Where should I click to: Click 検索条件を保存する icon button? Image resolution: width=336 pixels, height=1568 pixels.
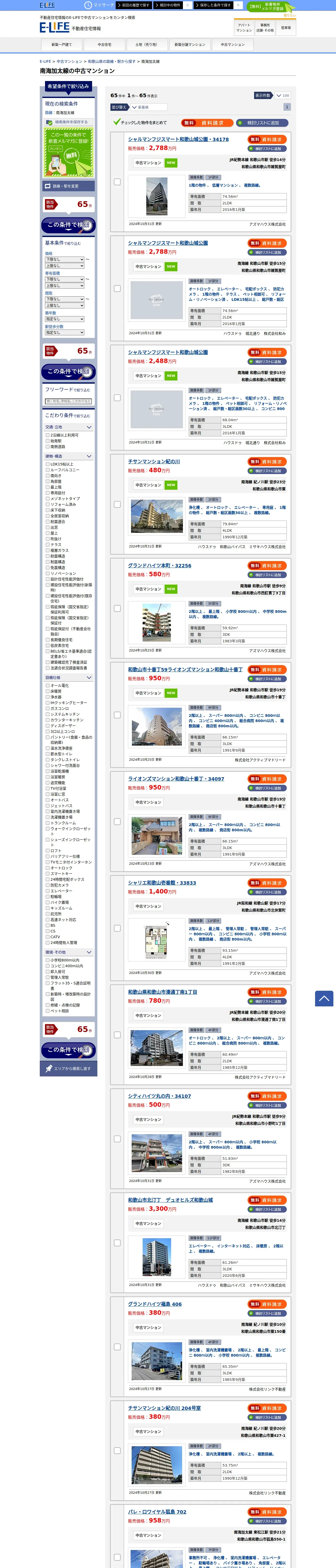pyautogui.click(x=68, y=122)
